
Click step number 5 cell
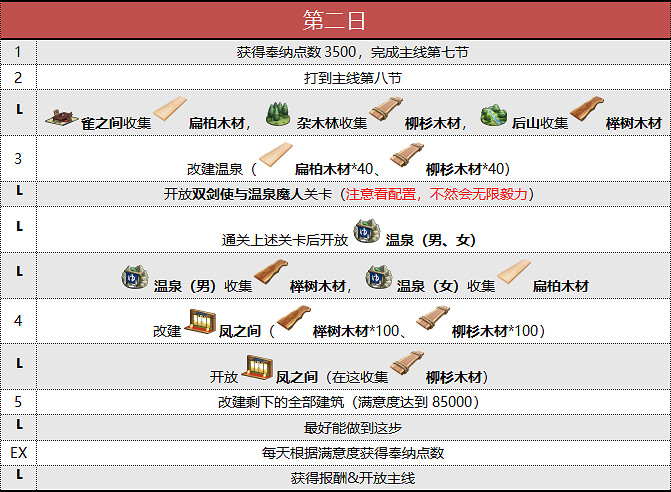18,402
